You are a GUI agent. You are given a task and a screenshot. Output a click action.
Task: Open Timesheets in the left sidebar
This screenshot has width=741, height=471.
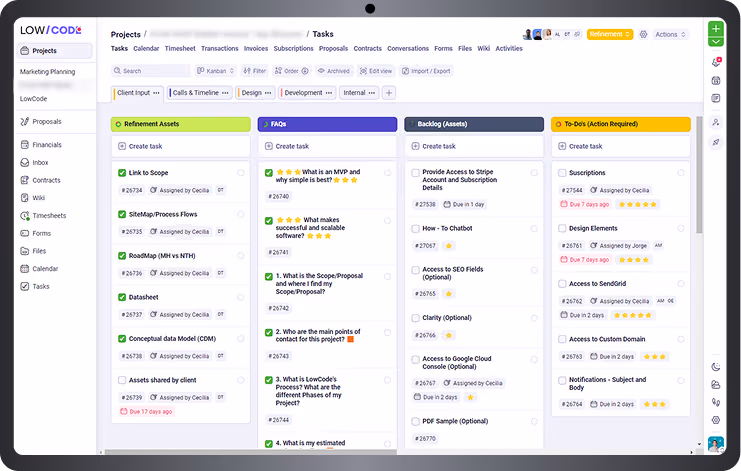43,216
